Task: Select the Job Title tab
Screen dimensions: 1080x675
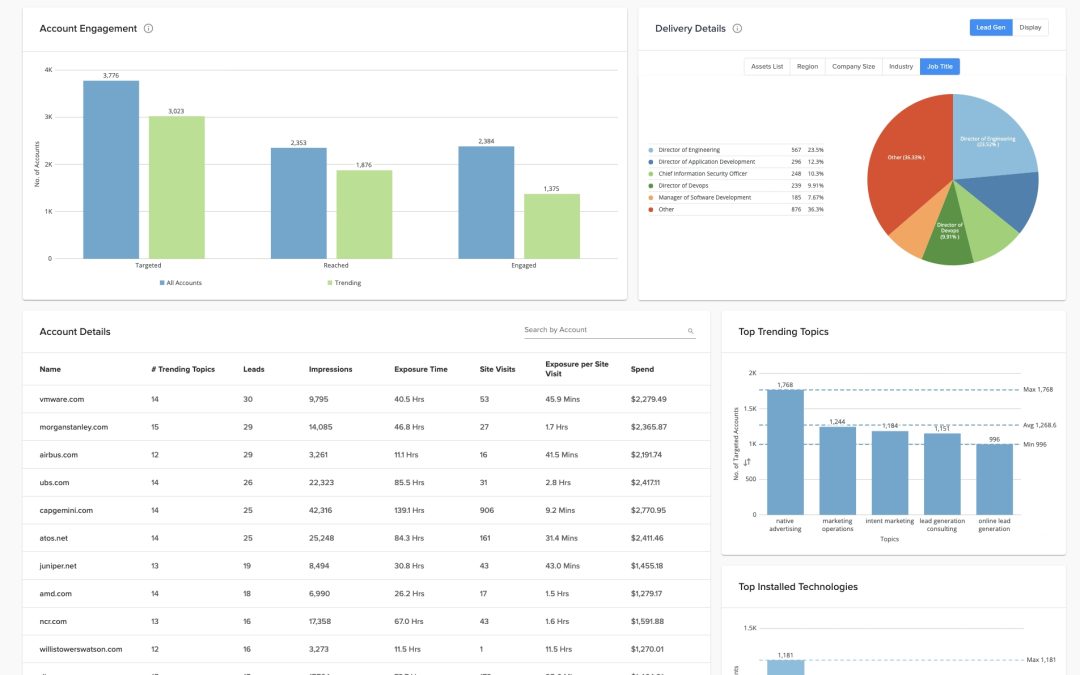Action: pyautogui.click(x=939, y=67)
